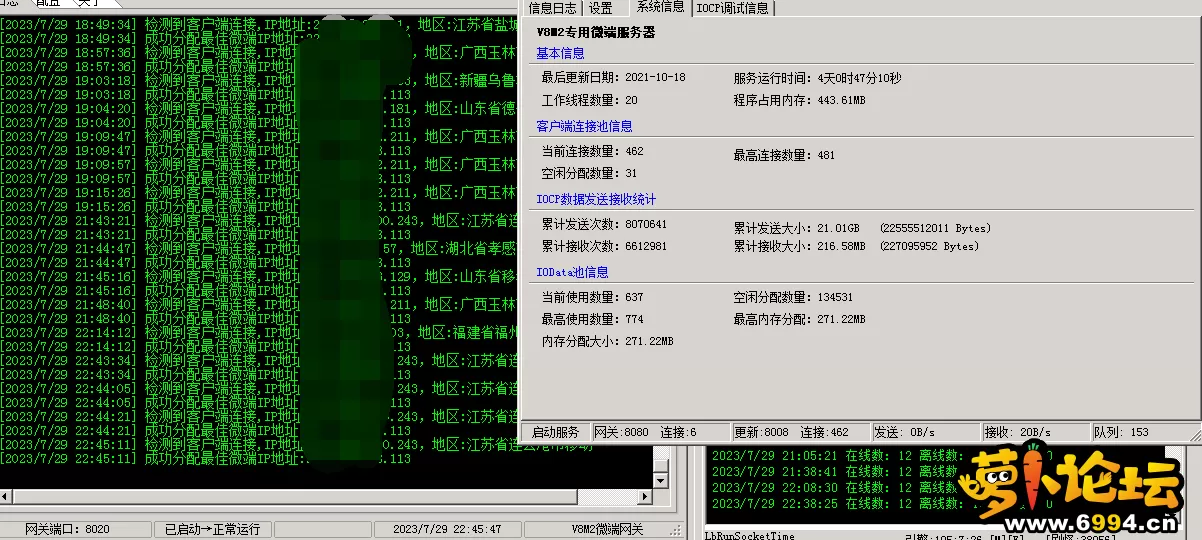
Task: Click the 最高使用数量: 774 entry
Action: [592, 319]
